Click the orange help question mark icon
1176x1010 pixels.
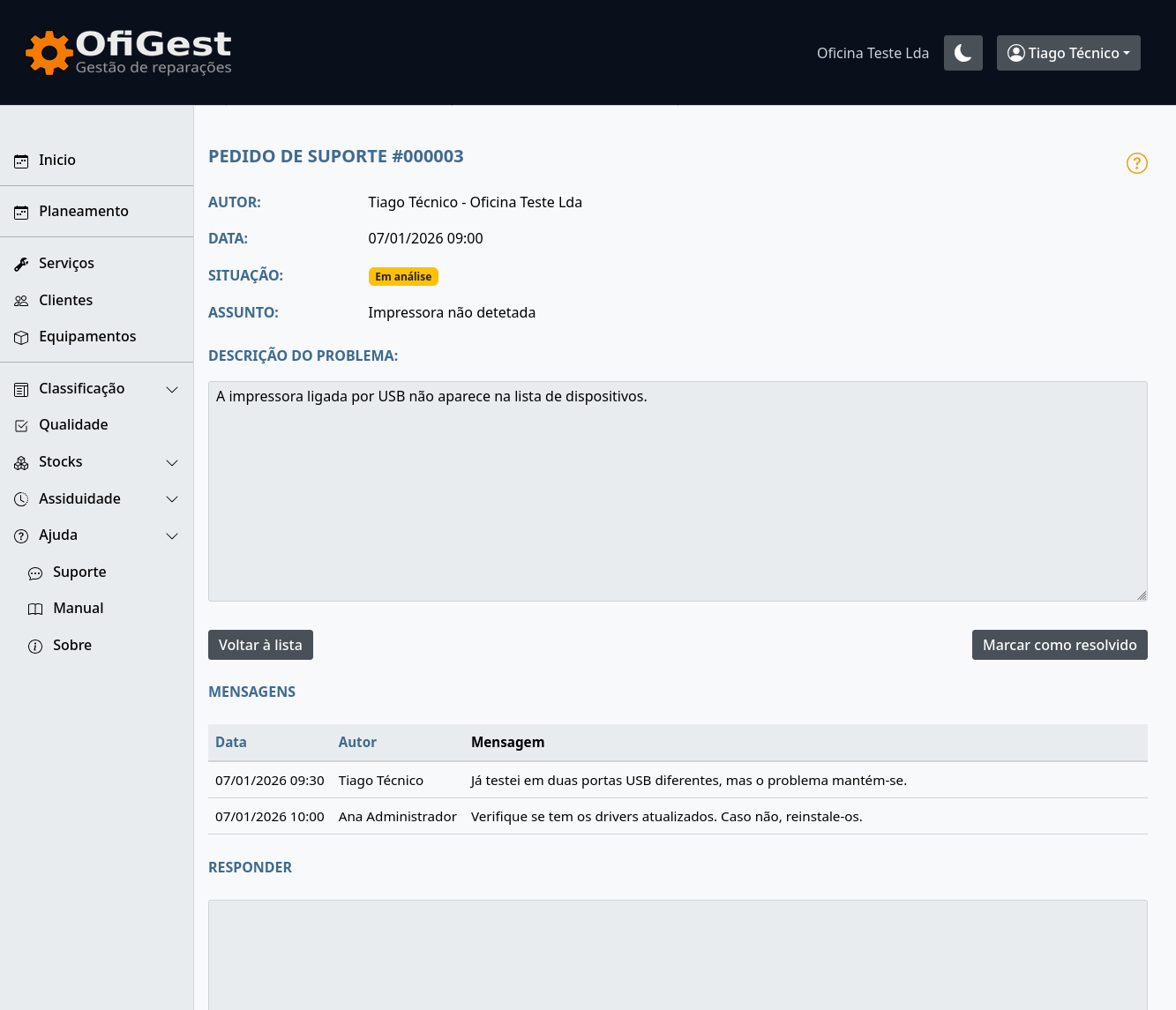pos(1136,163)
